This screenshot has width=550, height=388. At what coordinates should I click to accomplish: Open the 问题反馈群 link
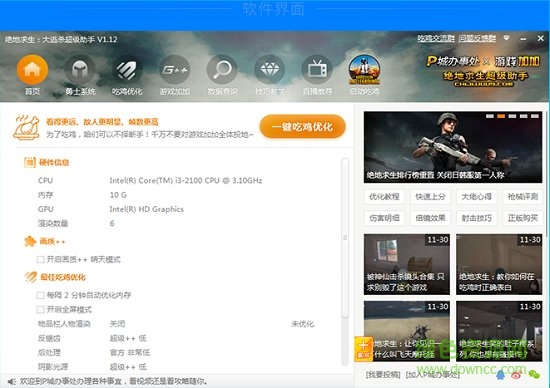pyautogui.click(x=477, y=38)
